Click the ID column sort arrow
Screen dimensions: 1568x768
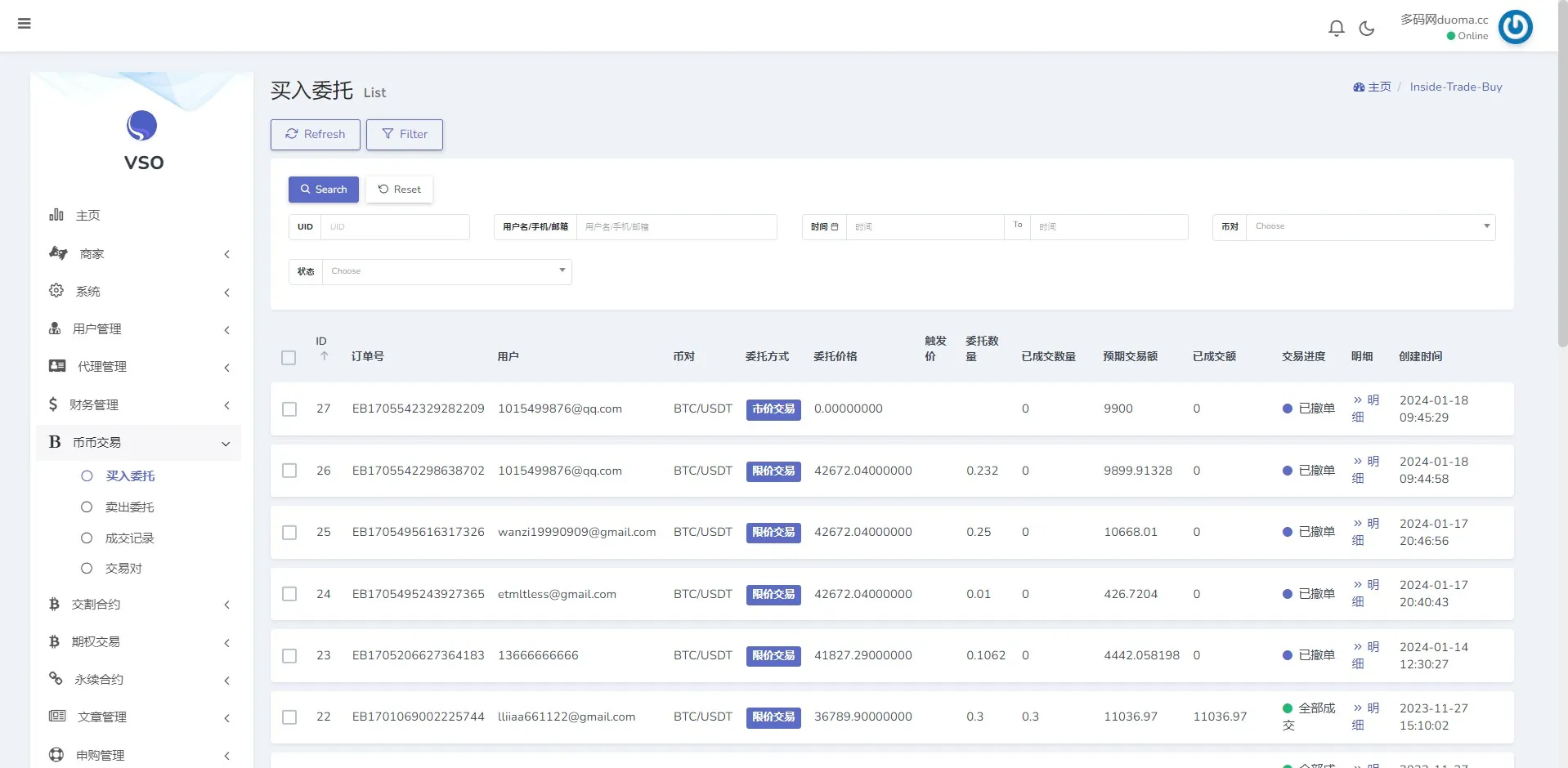[x=325, y=356]
